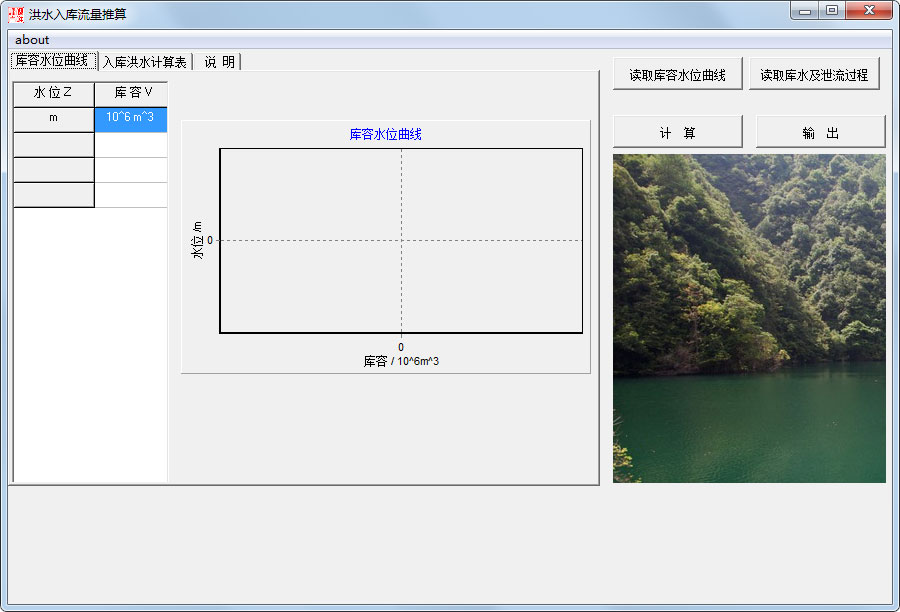Switch to the 库容水位曲线 tab
This screenshot has height=612, width=900.
[x=53, y=60]
